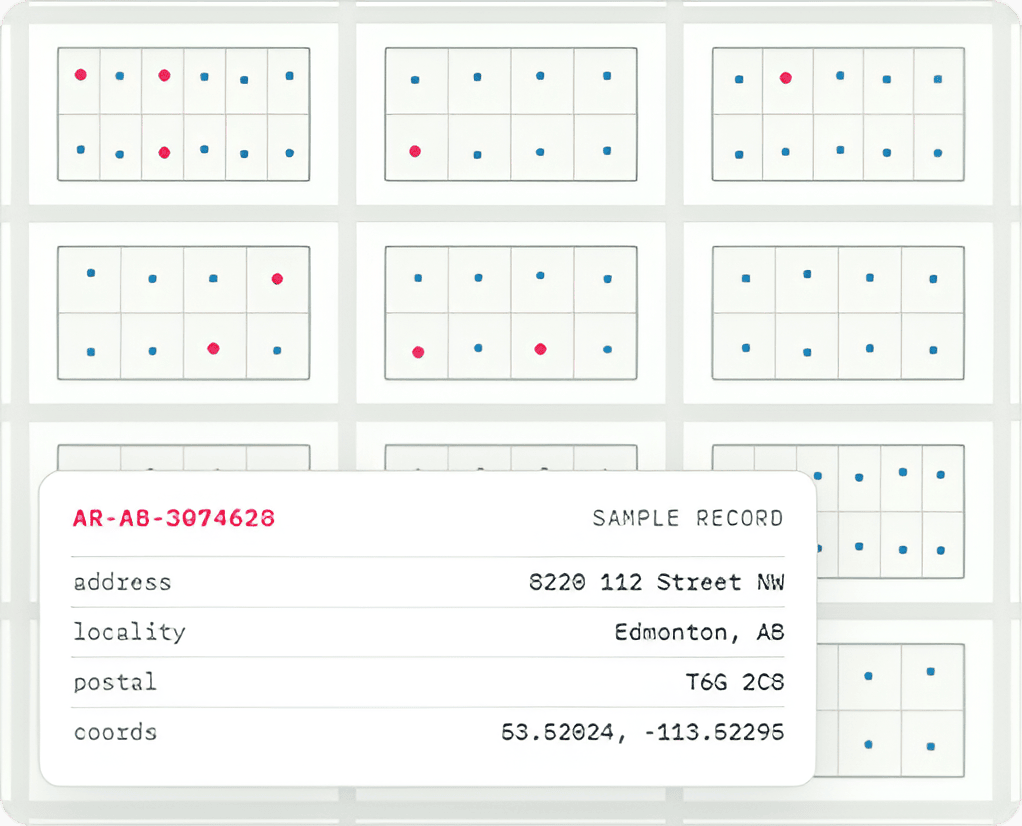Screen dimensions: 1022x826
Task: Click the top-left blue dot in middle-right panel
Action: click(x=746, y=278)
